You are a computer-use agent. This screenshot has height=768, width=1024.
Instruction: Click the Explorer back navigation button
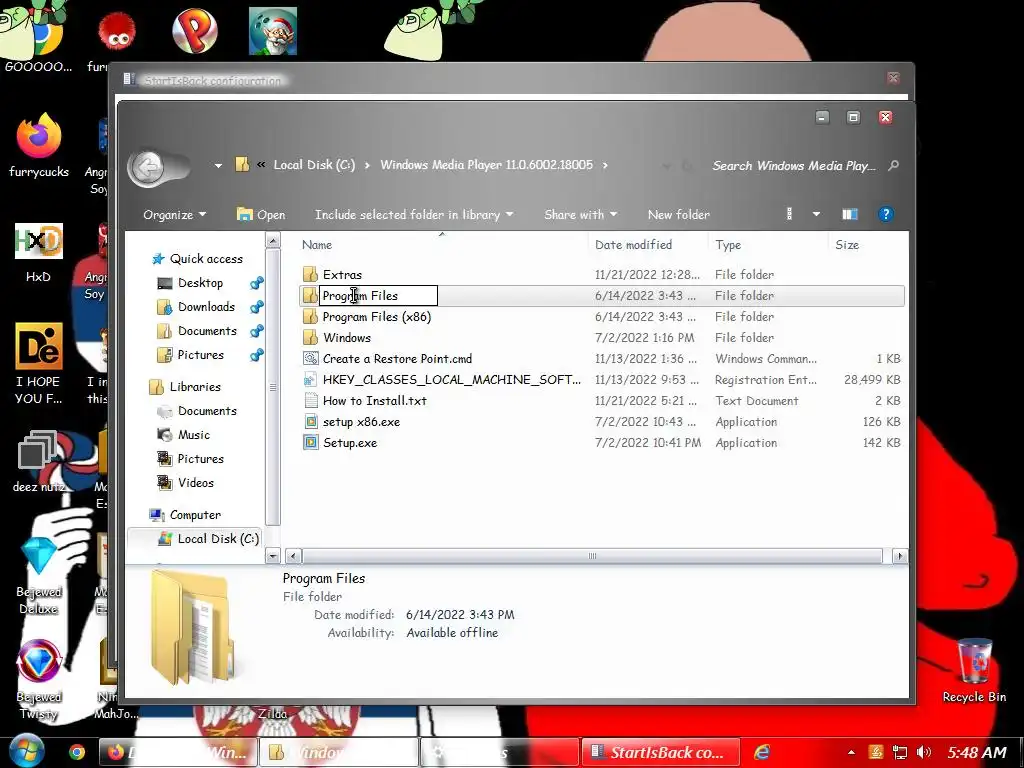tap(148, 168)
